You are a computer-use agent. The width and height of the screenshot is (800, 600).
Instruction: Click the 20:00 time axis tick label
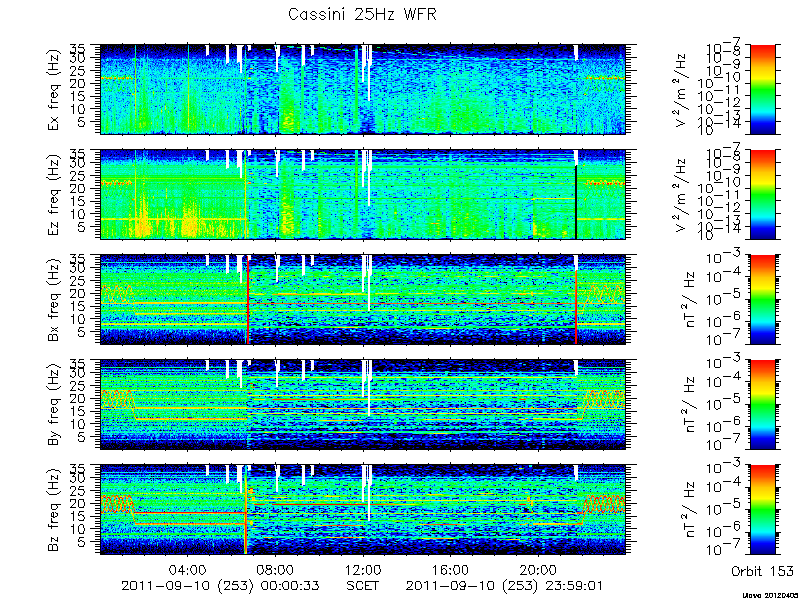click(538, 569)
